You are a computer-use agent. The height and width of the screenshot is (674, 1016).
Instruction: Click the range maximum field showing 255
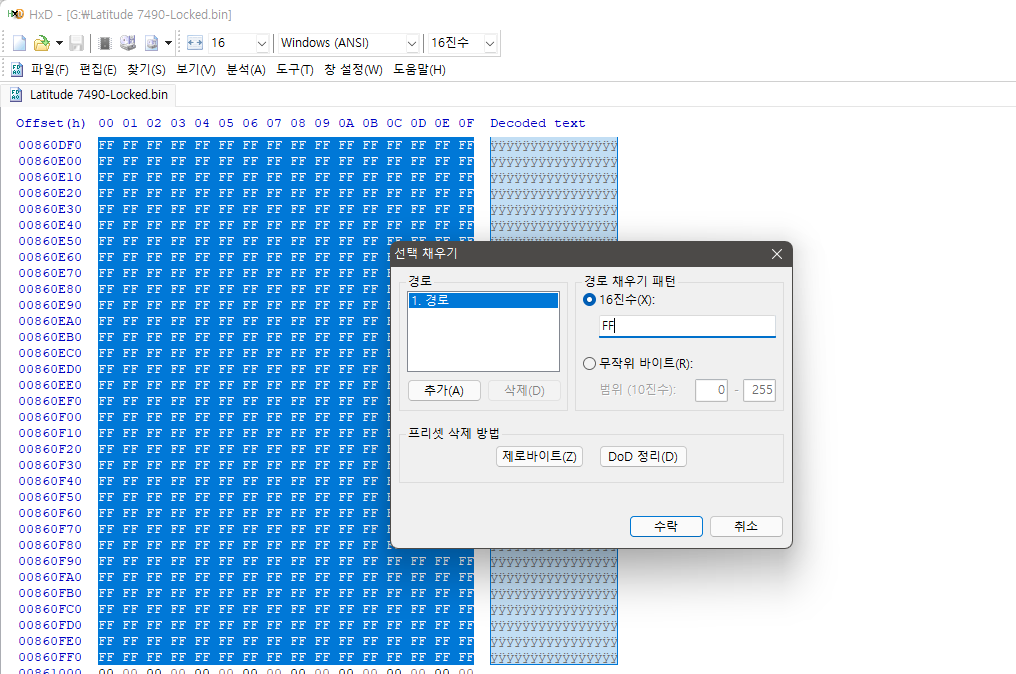pos(759,389)
